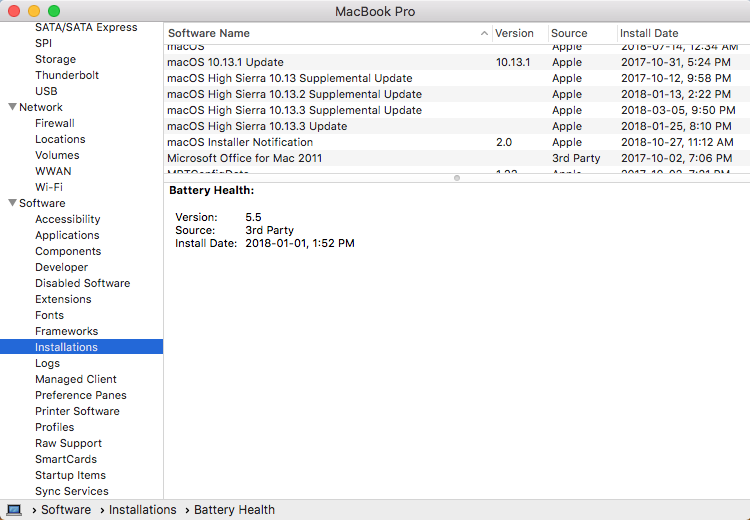Select Microsoft Office for Mac 2011 row
The image size is (750, 520).
click(x=457, y=158)
